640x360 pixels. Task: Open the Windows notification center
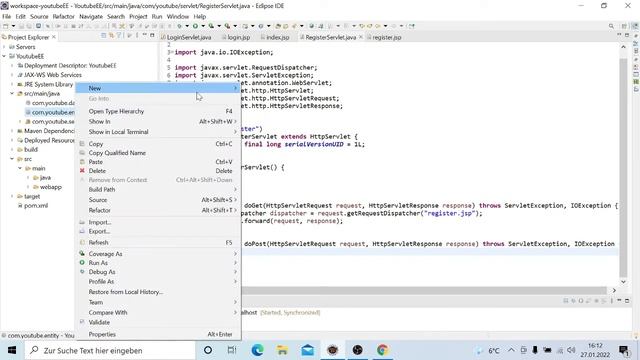(x=624, y=350)
